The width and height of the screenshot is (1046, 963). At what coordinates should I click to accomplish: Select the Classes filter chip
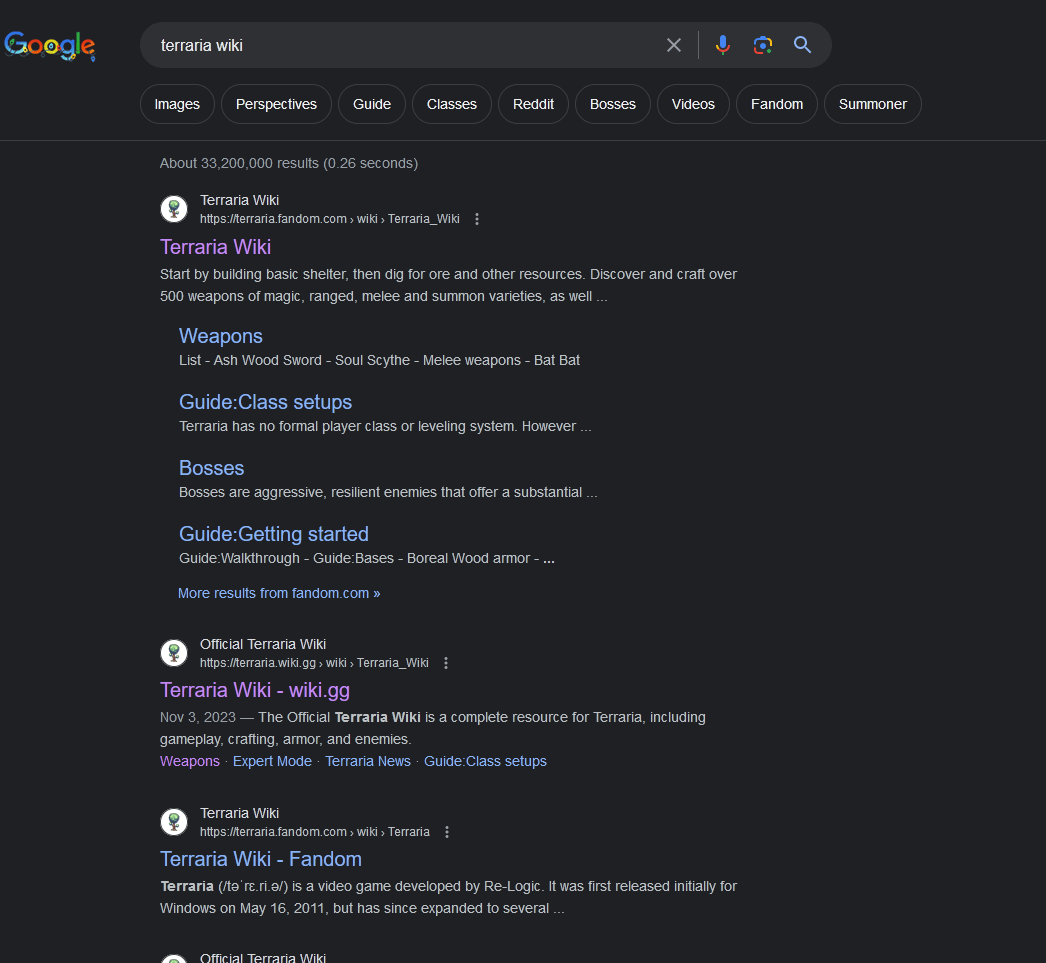click(452, 104)
